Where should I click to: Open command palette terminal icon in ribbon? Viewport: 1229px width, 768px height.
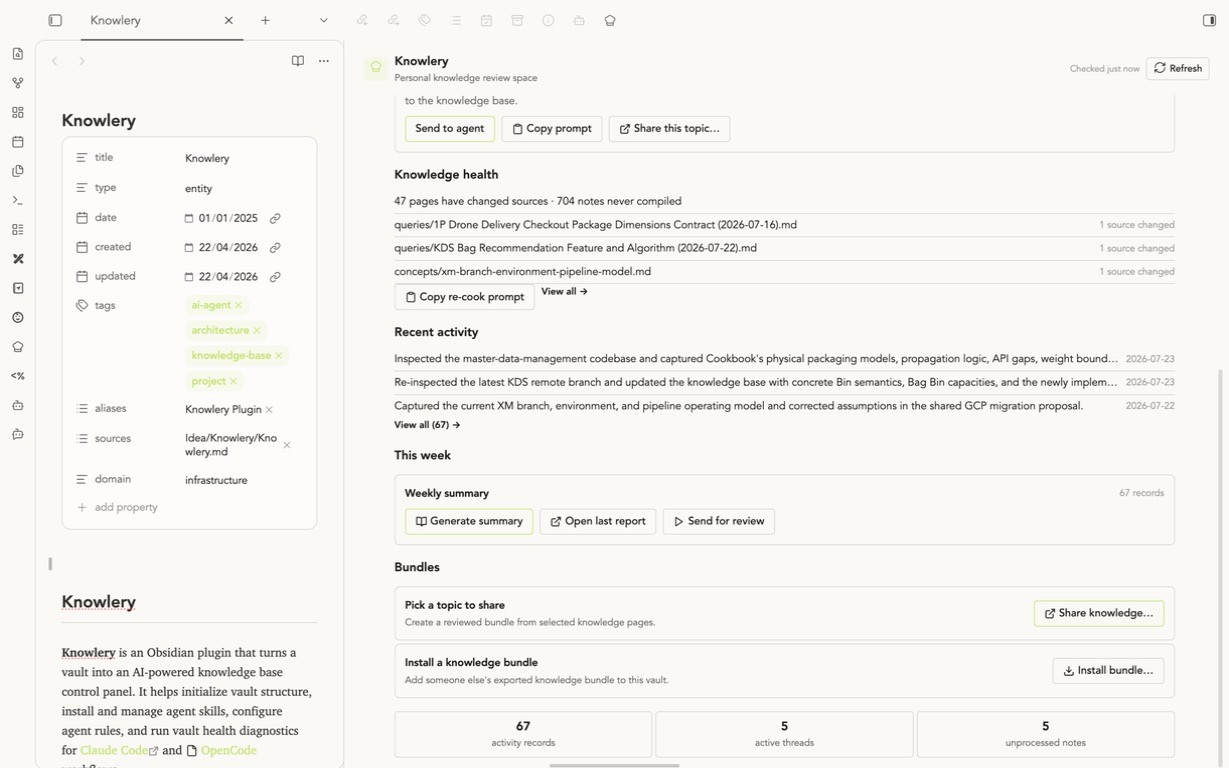point(18,200)
